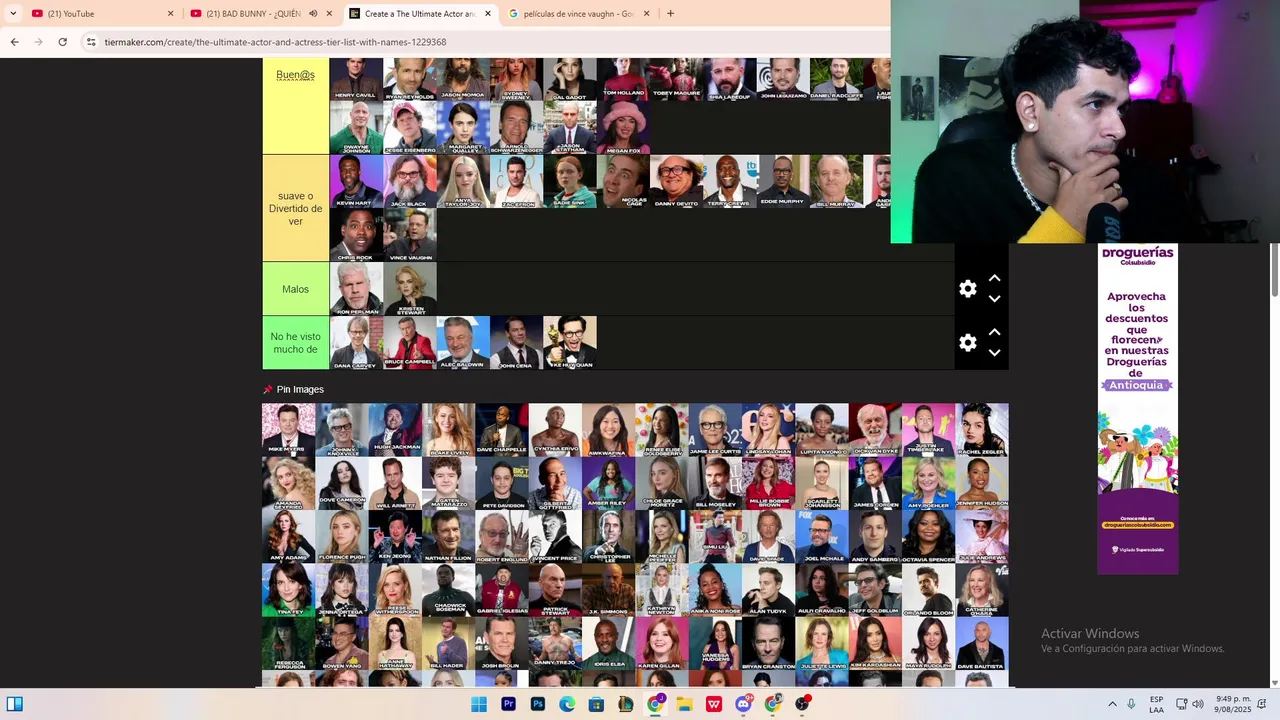Click the pushpin icon beside Pin Images
Screen dimensions: 1280x720
click(x=268, y=390)
